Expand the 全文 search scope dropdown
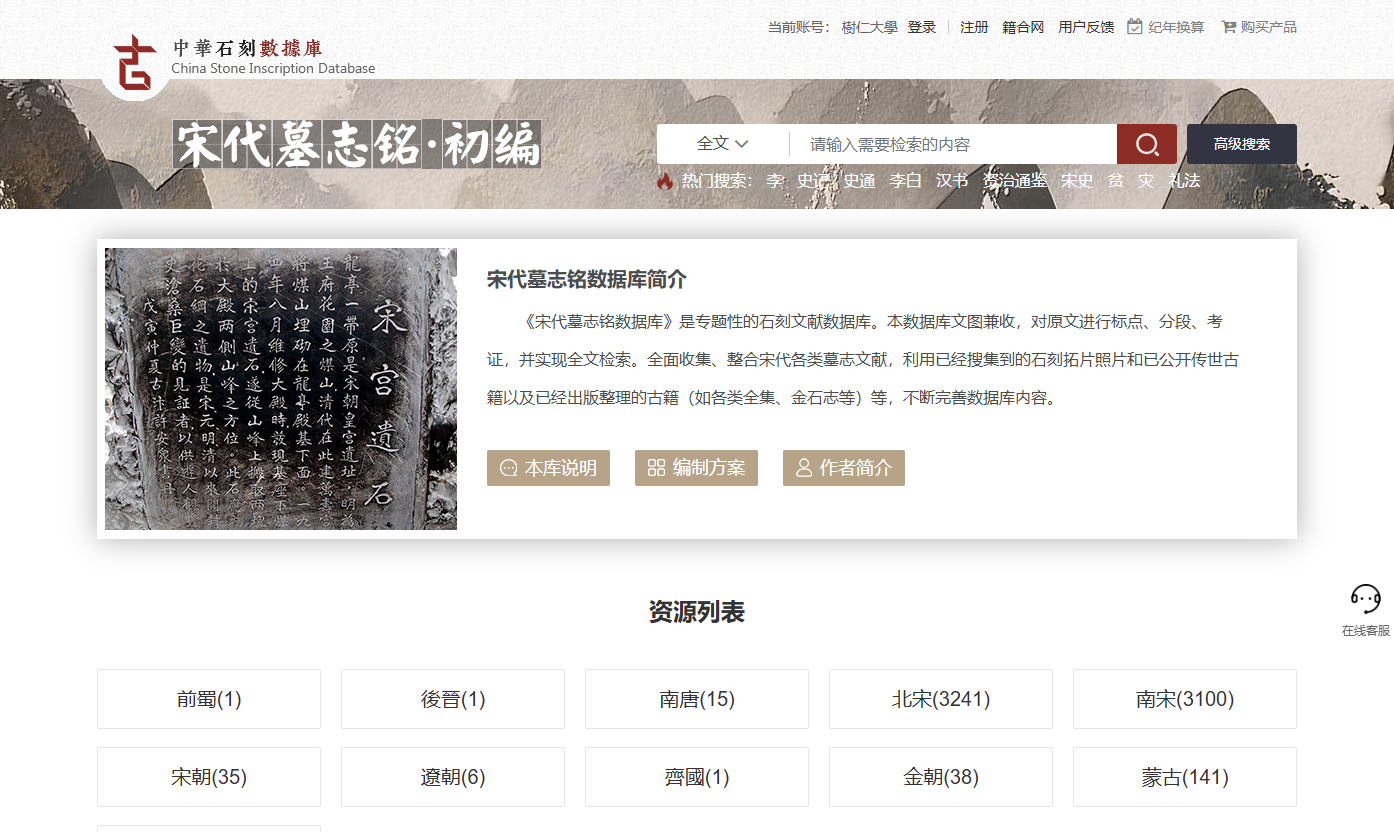The height and width of the screenshot is (832, 1394). tap(722, 144)
